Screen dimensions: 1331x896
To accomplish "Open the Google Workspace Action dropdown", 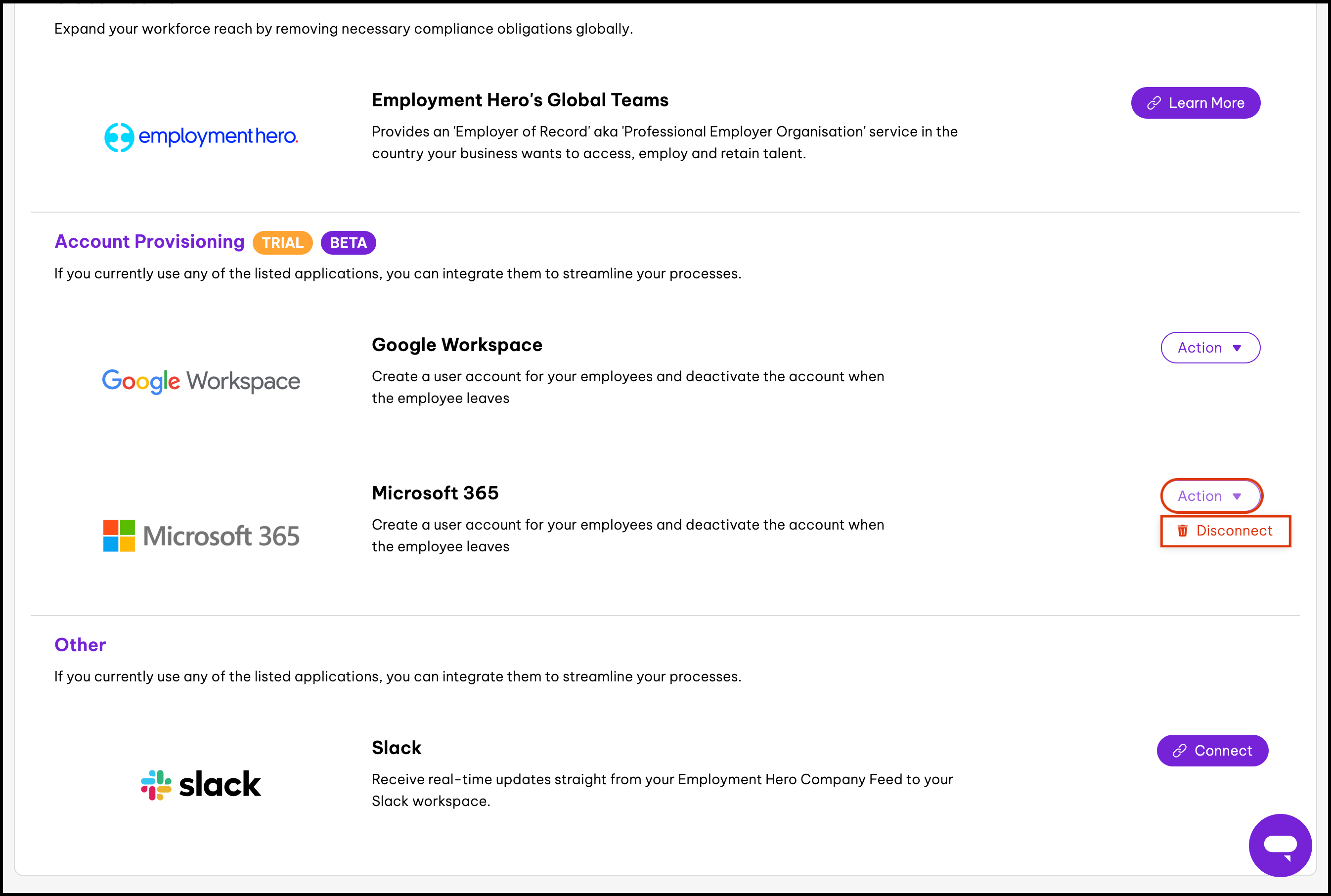I will click(x=1210, y=348).
